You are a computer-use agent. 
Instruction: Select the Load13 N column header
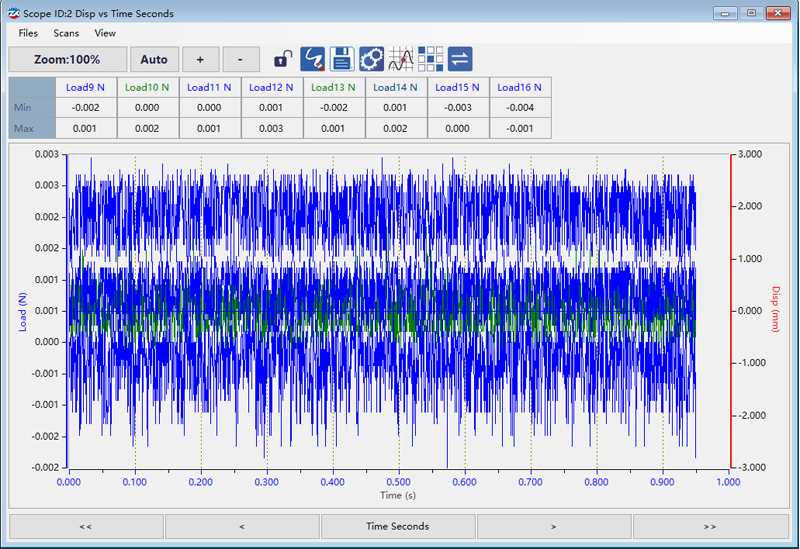pyautogui.click(x=334, y=87)
